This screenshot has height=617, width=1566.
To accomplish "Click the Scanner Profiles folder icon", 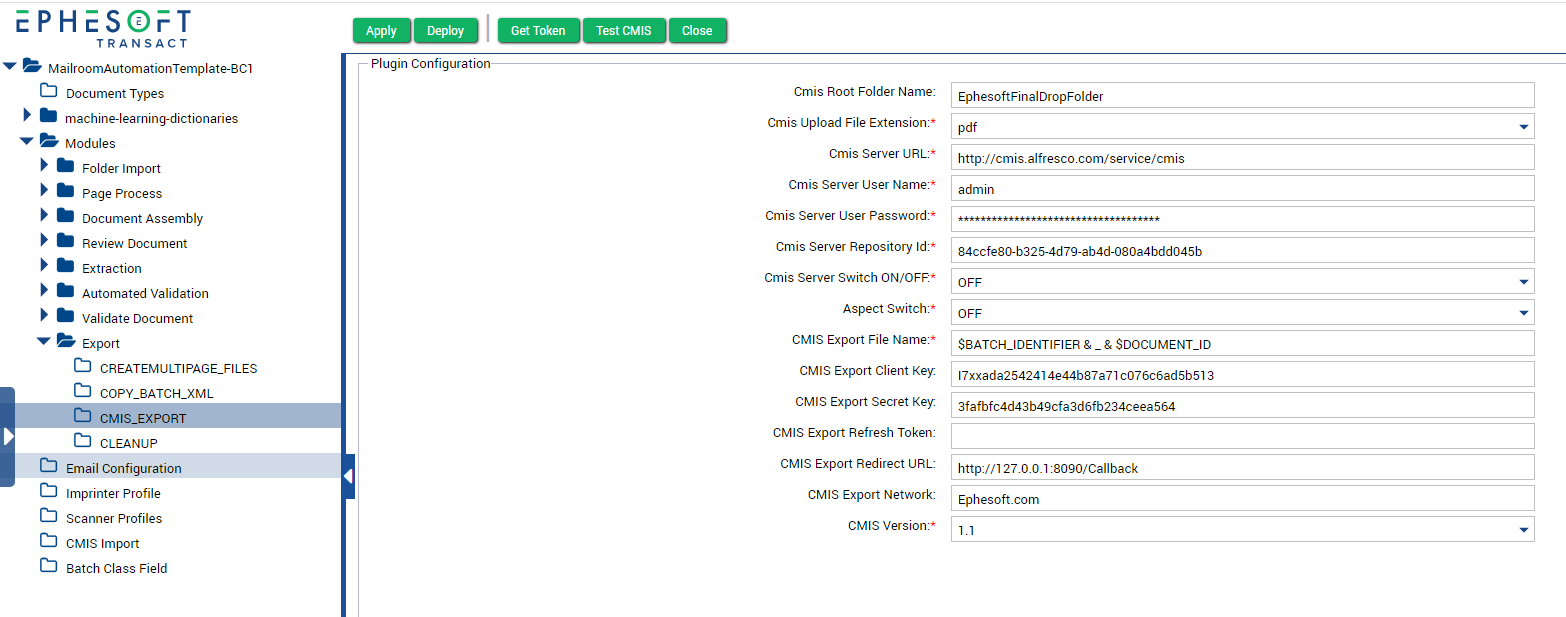I will [x=48, y=516].
